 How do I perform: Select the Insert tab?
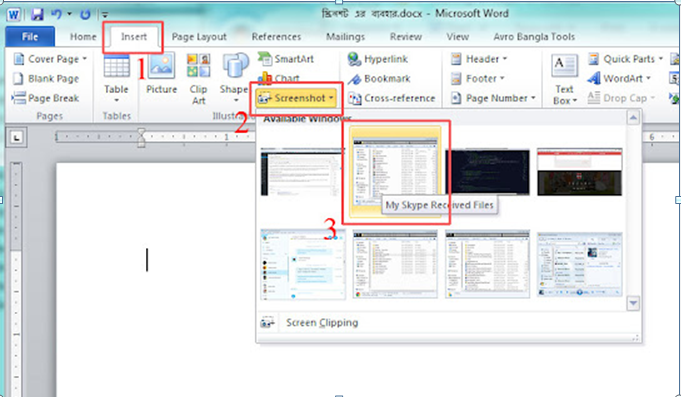(x=134, y=37)
